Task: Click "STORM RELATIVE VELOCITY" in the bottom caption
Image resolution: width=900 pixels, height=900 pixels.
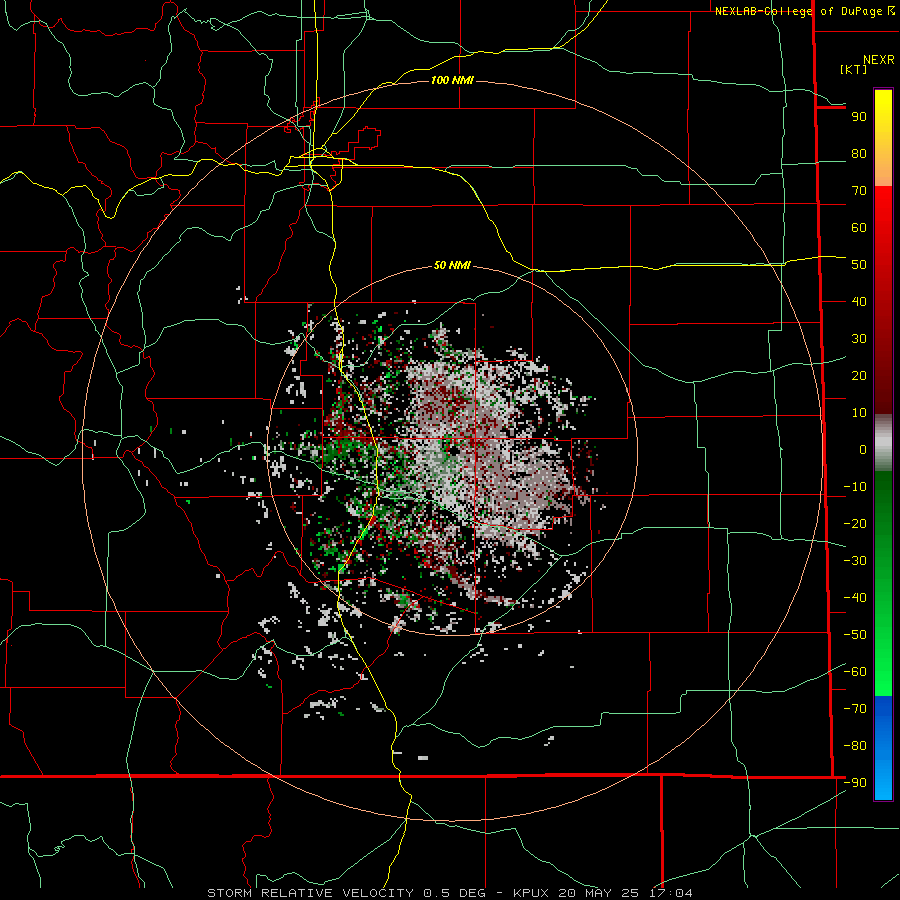Action: point(310,893)
